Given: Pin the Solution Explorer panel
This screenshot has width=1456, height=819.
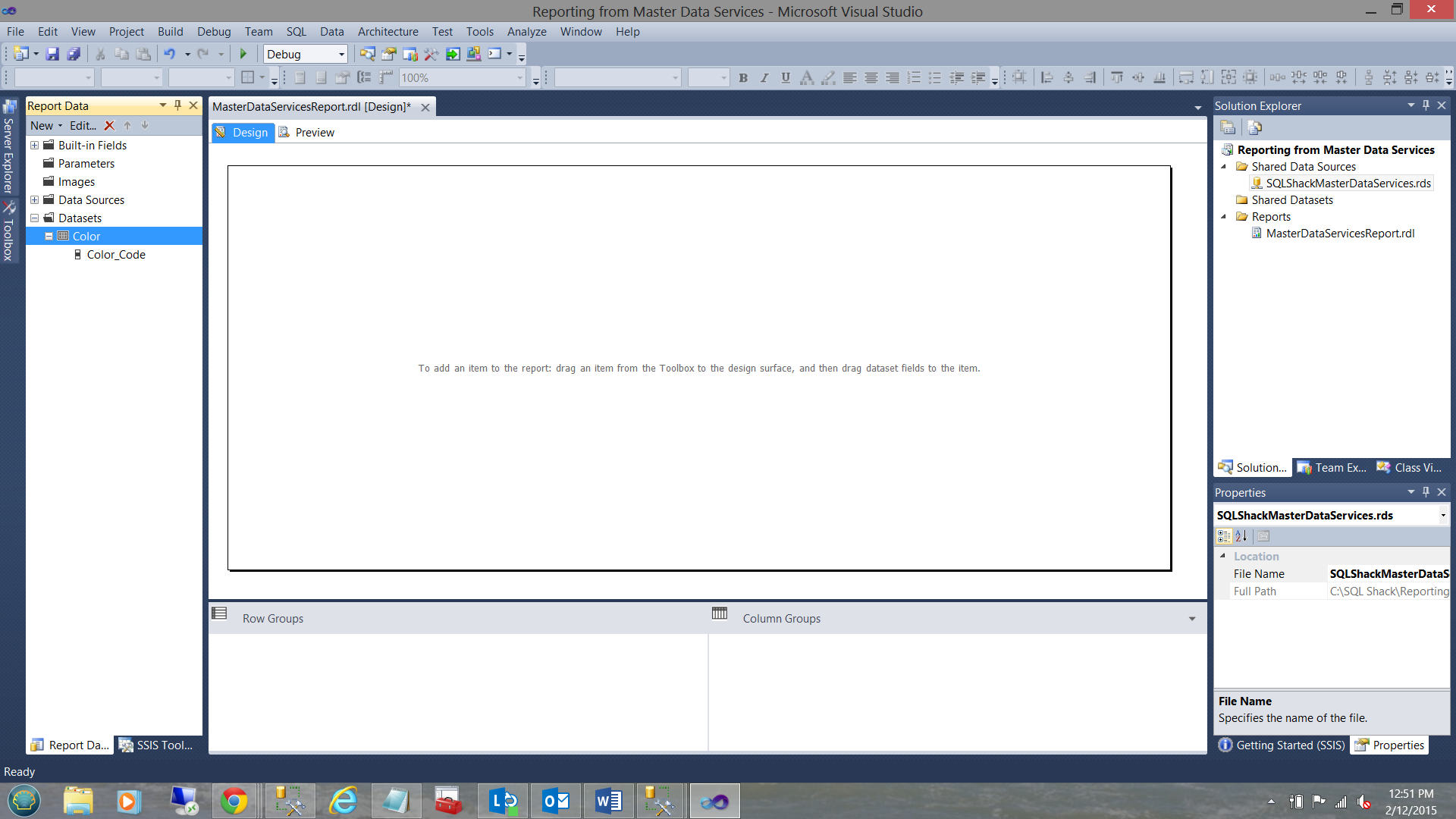Looking at the screenshot, I should tap(1426, 105).
